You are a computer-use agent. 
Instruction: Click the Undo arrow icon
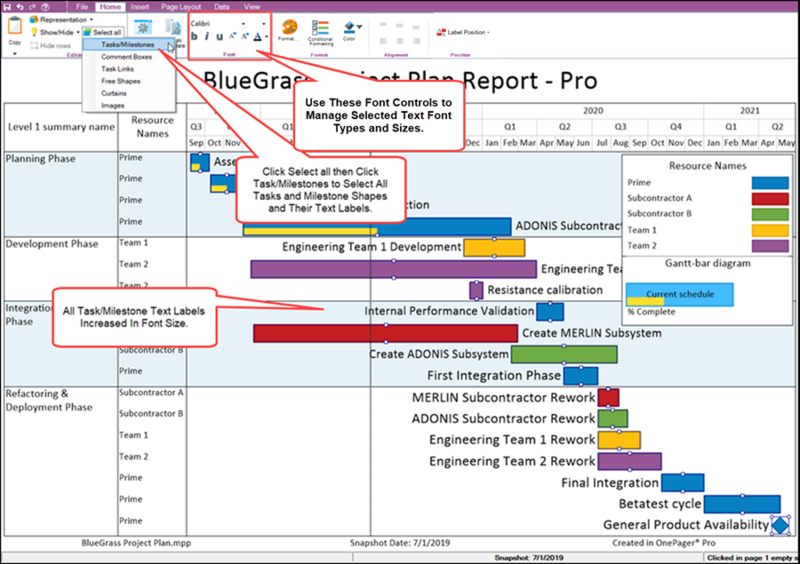pyautogui.click(x=20, y=7)
